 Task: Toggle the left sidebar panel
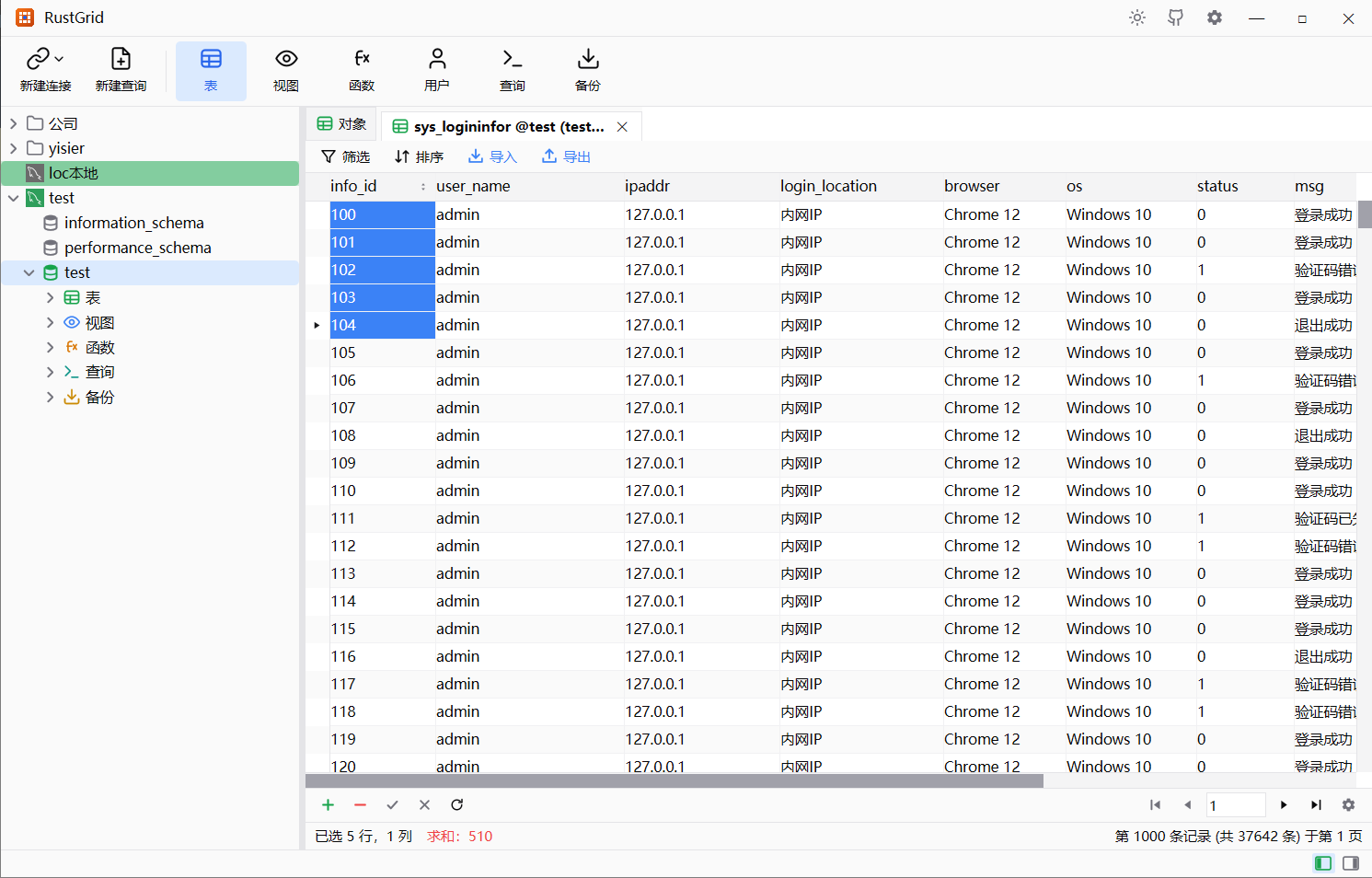(x=1323, y=862)
